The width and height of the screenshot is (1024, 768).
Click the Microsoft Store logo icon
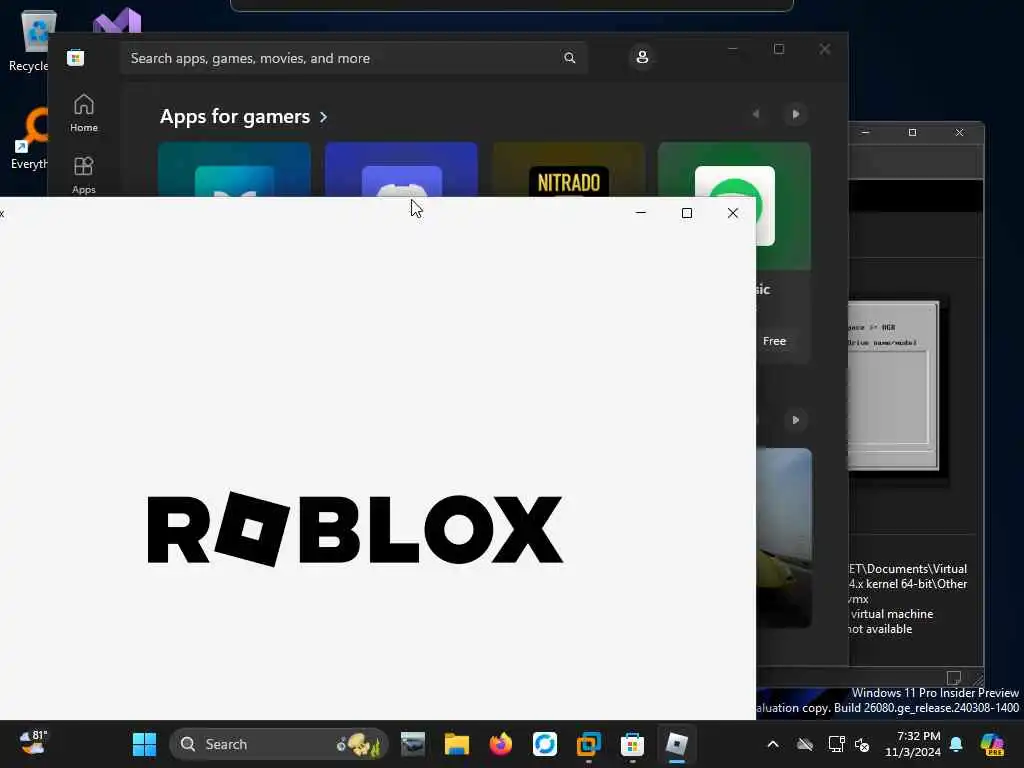click(75, 58)
